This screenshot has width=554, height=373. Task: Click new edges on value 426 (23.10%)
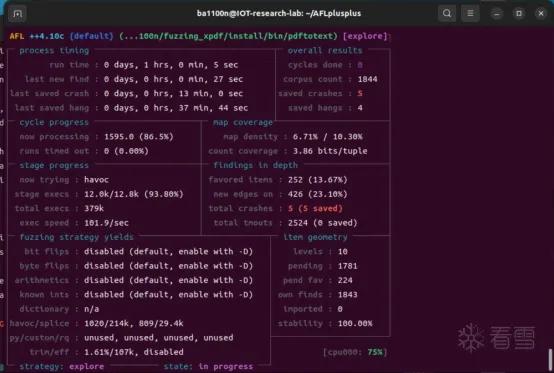[x=318, y=194]
